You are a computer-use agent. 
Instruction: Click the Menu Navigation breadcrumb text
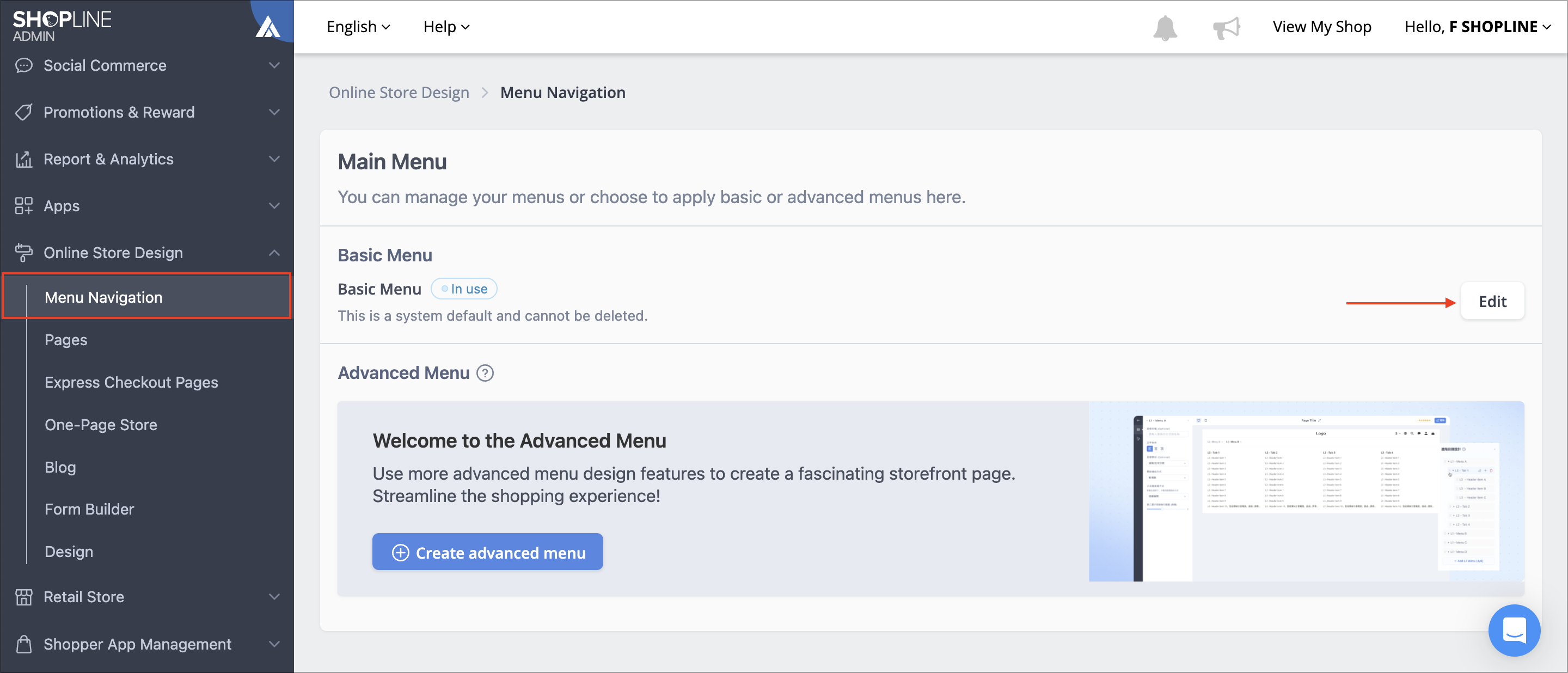(x=562, y=93)
